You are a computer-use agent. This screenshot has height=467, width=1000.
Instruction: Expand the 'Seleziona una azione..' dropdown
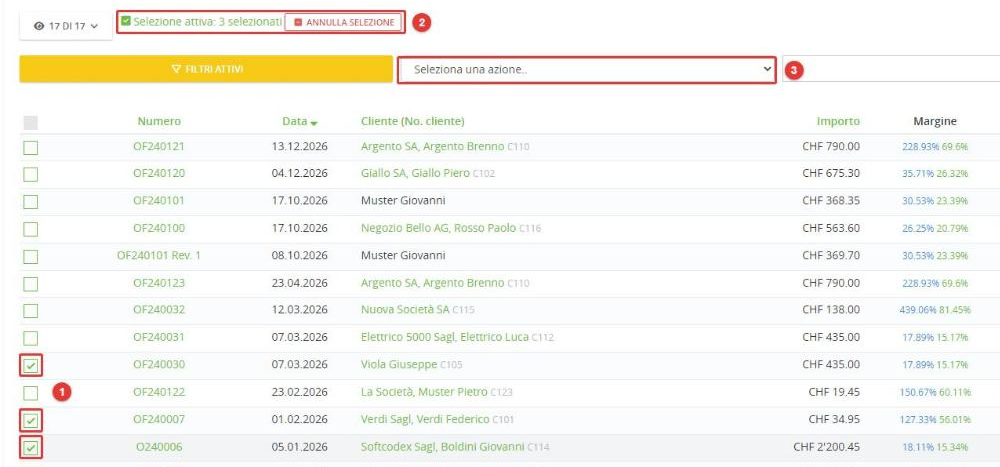[x=587, y=70]
